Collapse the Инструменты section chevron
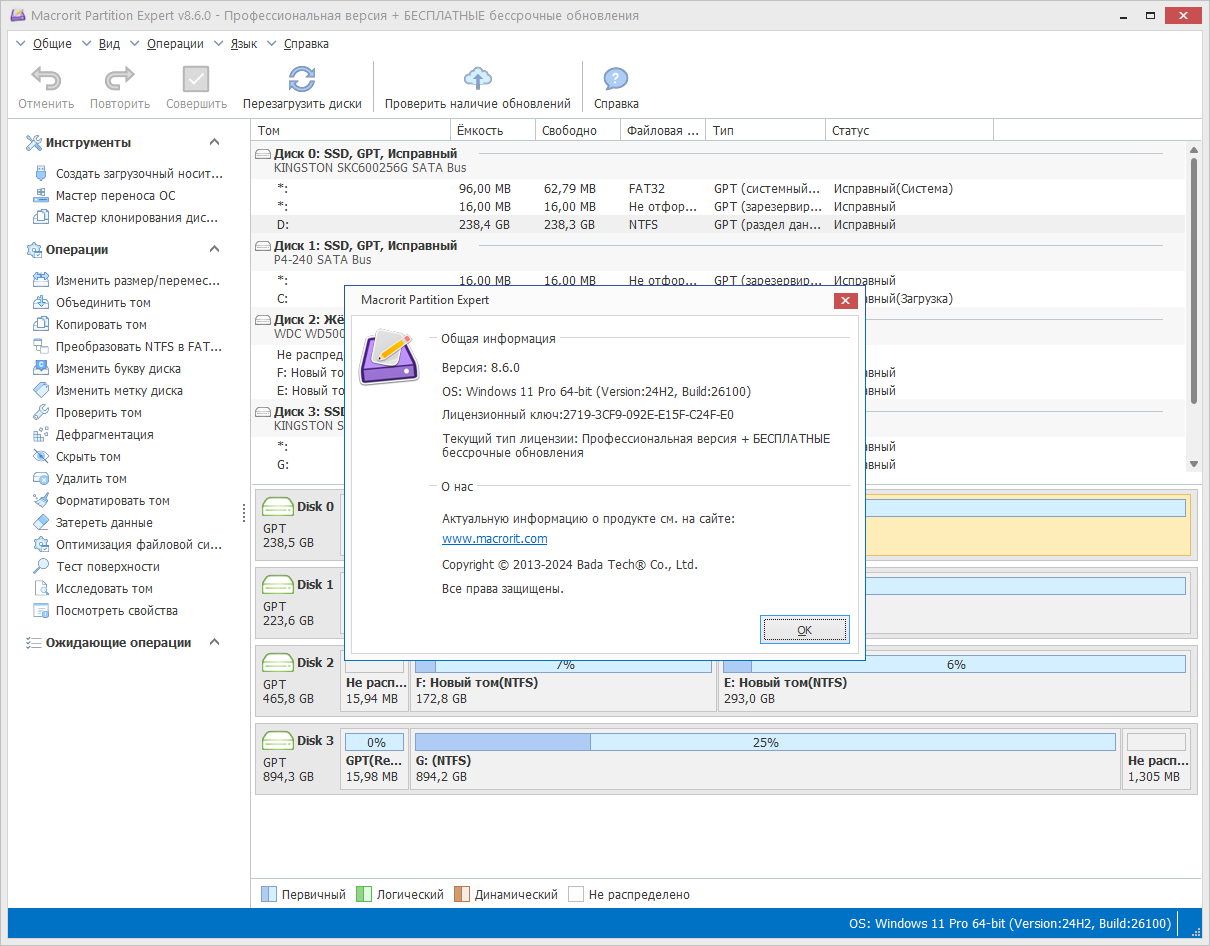The image size is (1210, 946). click(x=214, y=142)
